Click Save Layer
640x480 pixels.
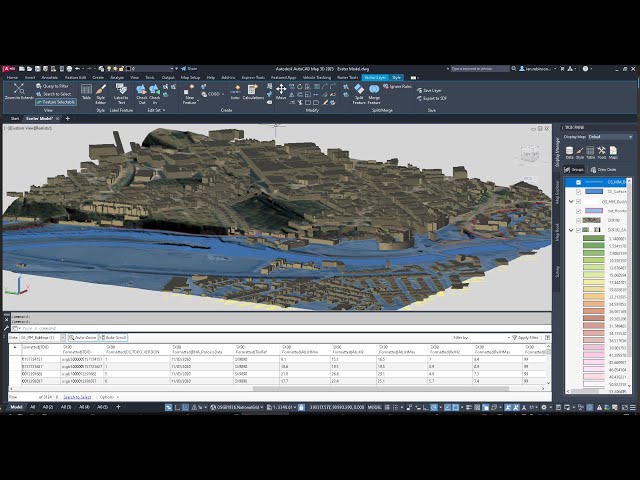[429, 90]
